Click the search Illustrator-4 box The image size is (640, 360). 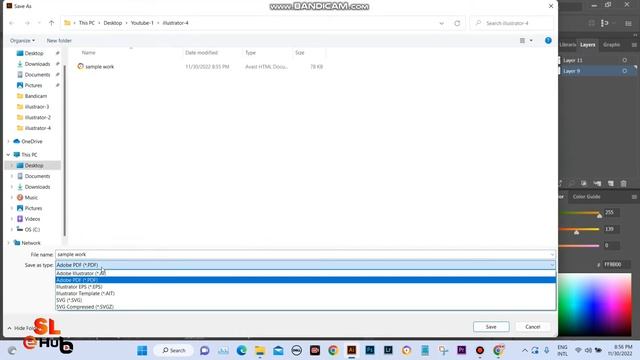511,23
